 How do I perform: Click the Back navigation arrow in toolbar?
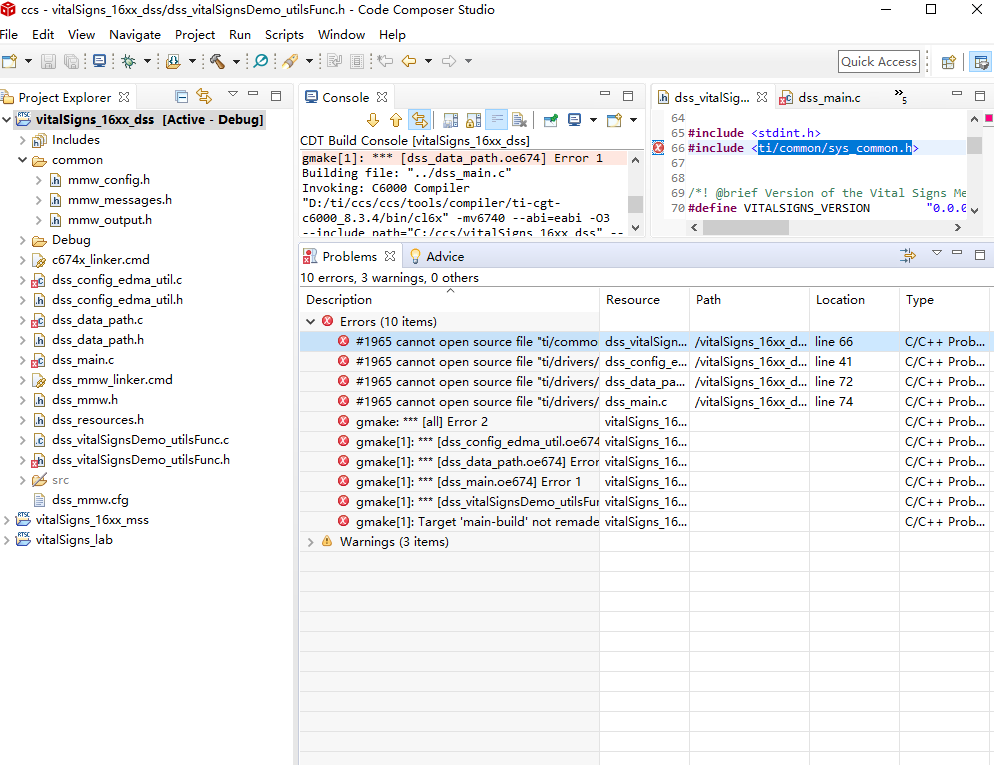408,61
